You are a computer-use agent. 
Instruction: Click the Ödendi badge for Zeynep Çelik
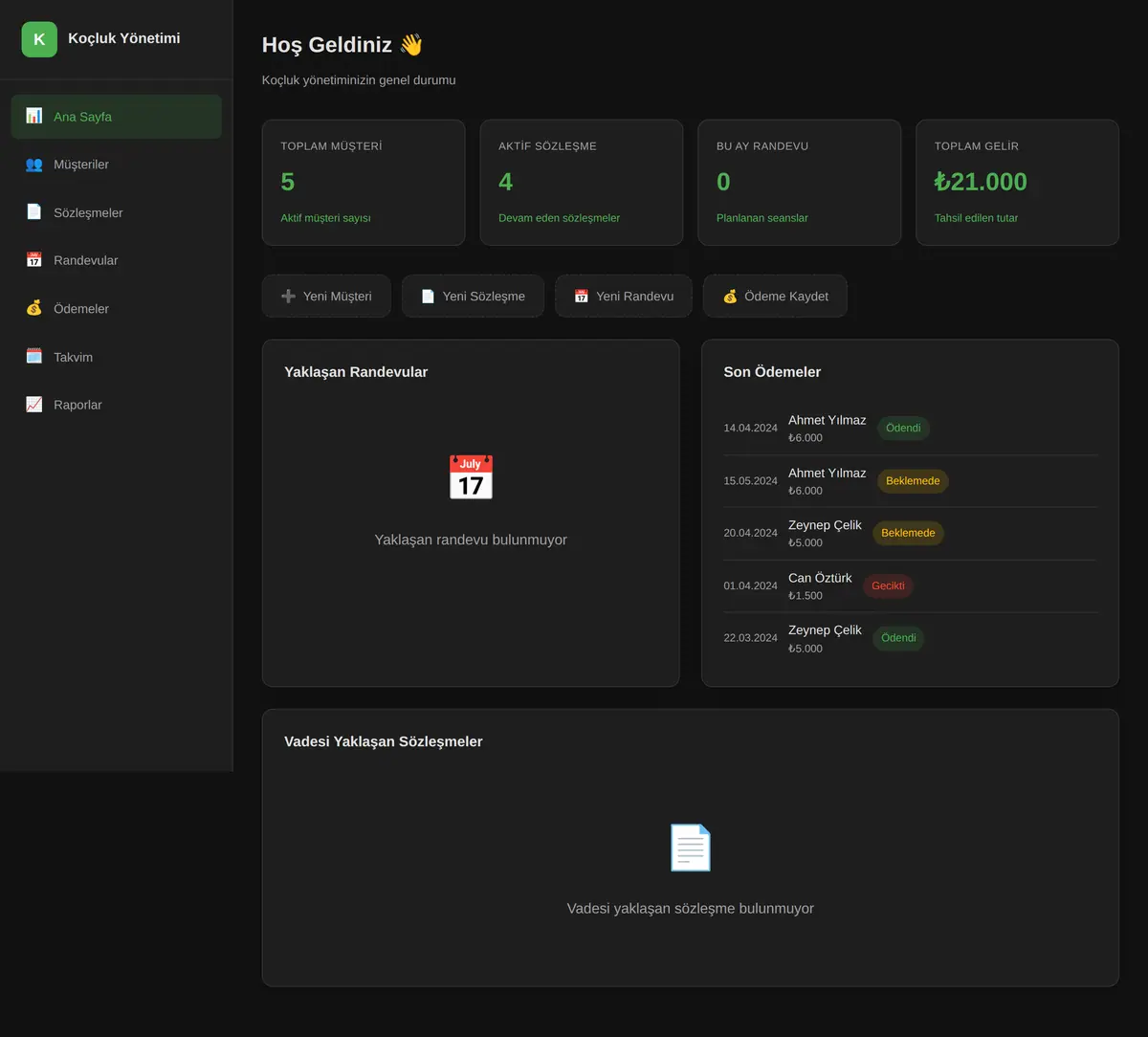(x=898, y=638)
